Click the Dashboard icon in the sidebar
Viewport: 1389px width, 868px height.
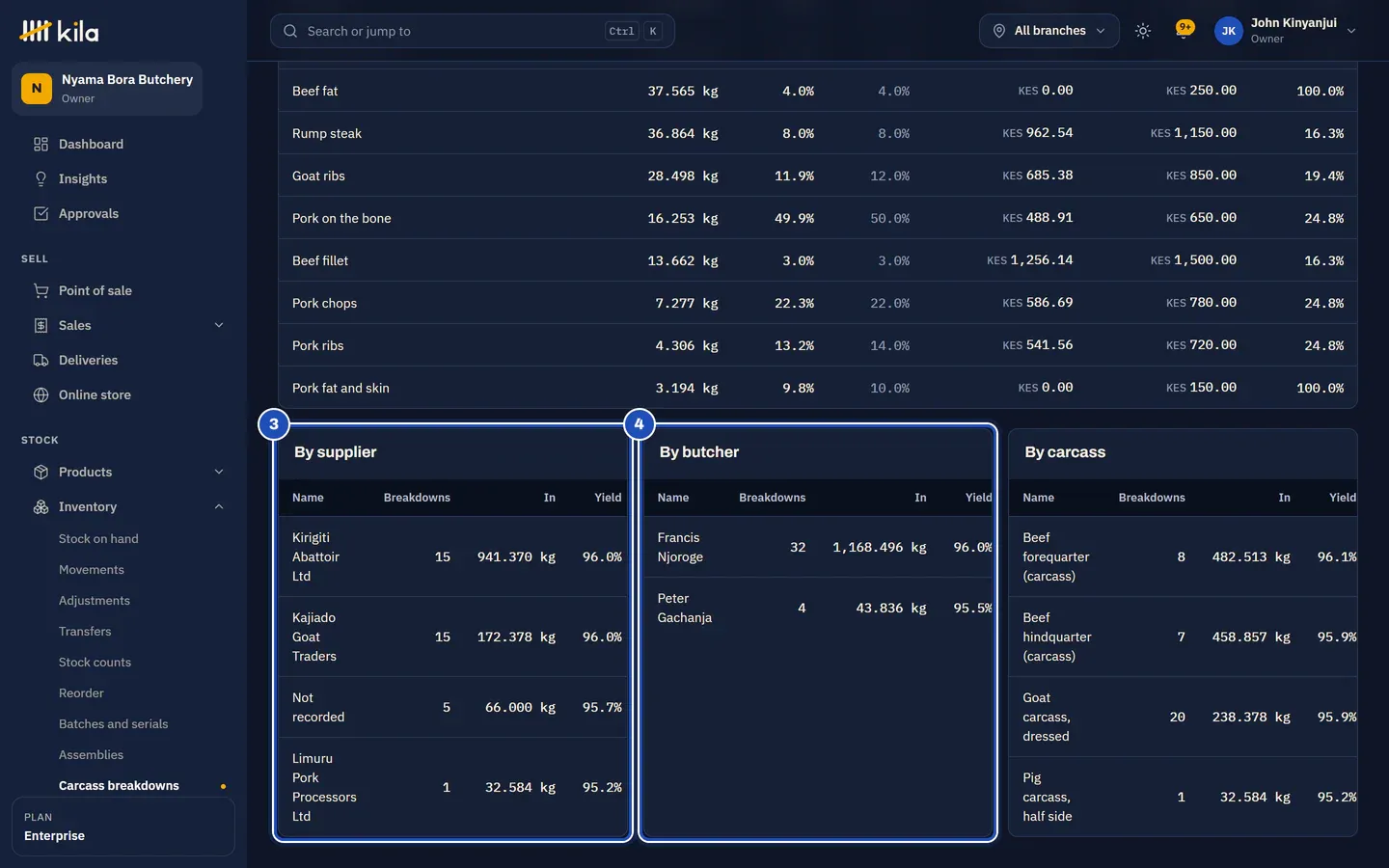click(41, 144)
